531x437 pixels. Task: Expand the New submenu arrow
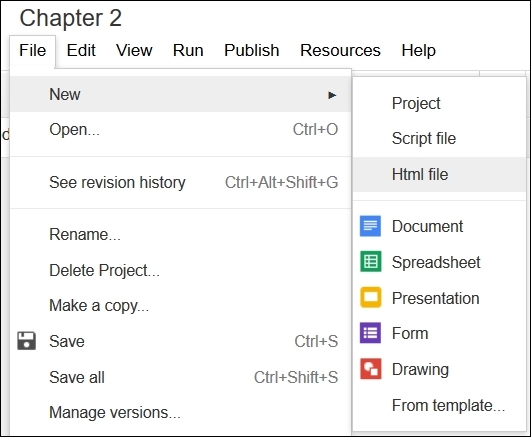click(332, 95)
